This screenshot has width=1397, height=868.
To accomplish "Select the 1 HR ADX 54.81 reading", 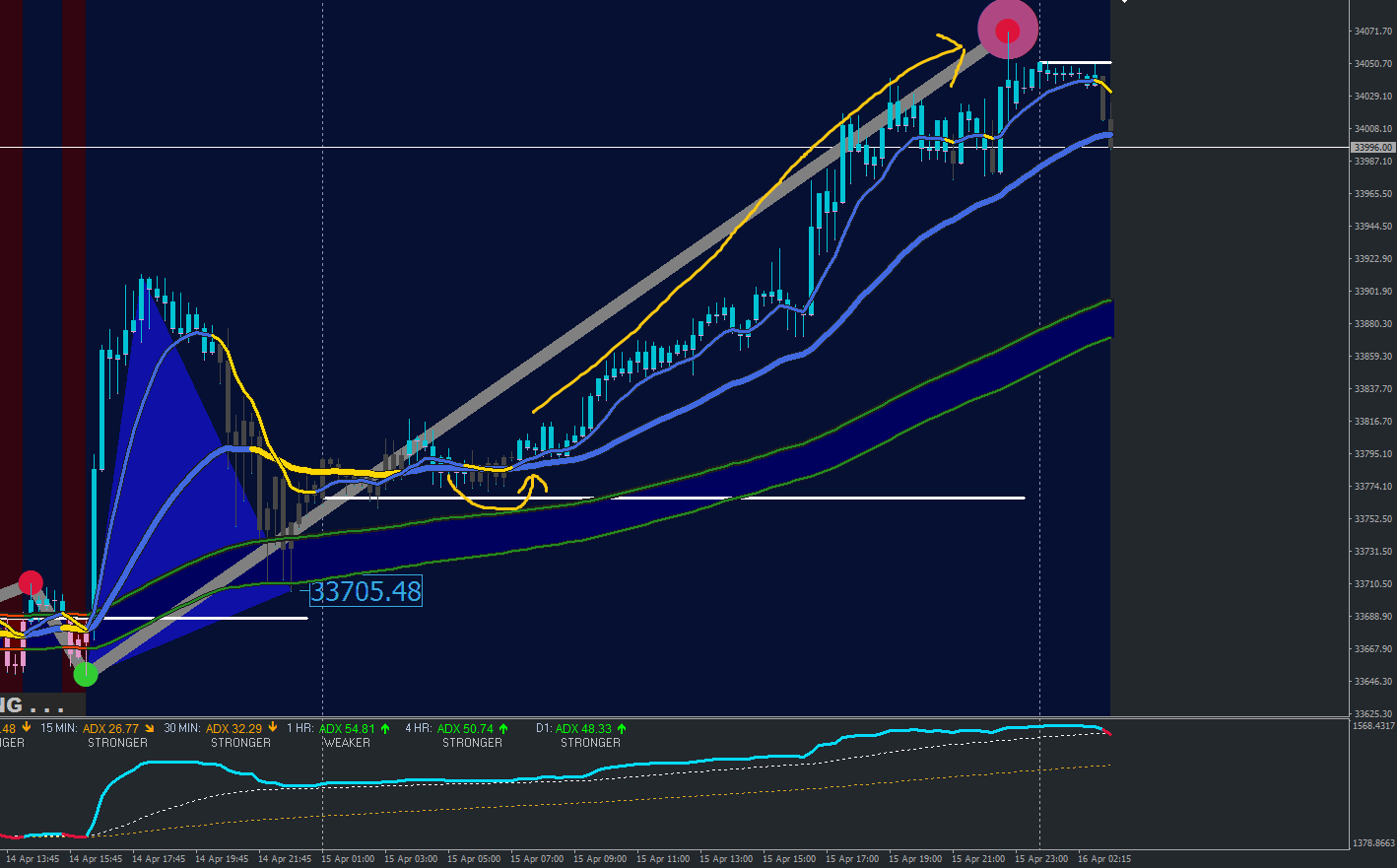I will [347, 729].
